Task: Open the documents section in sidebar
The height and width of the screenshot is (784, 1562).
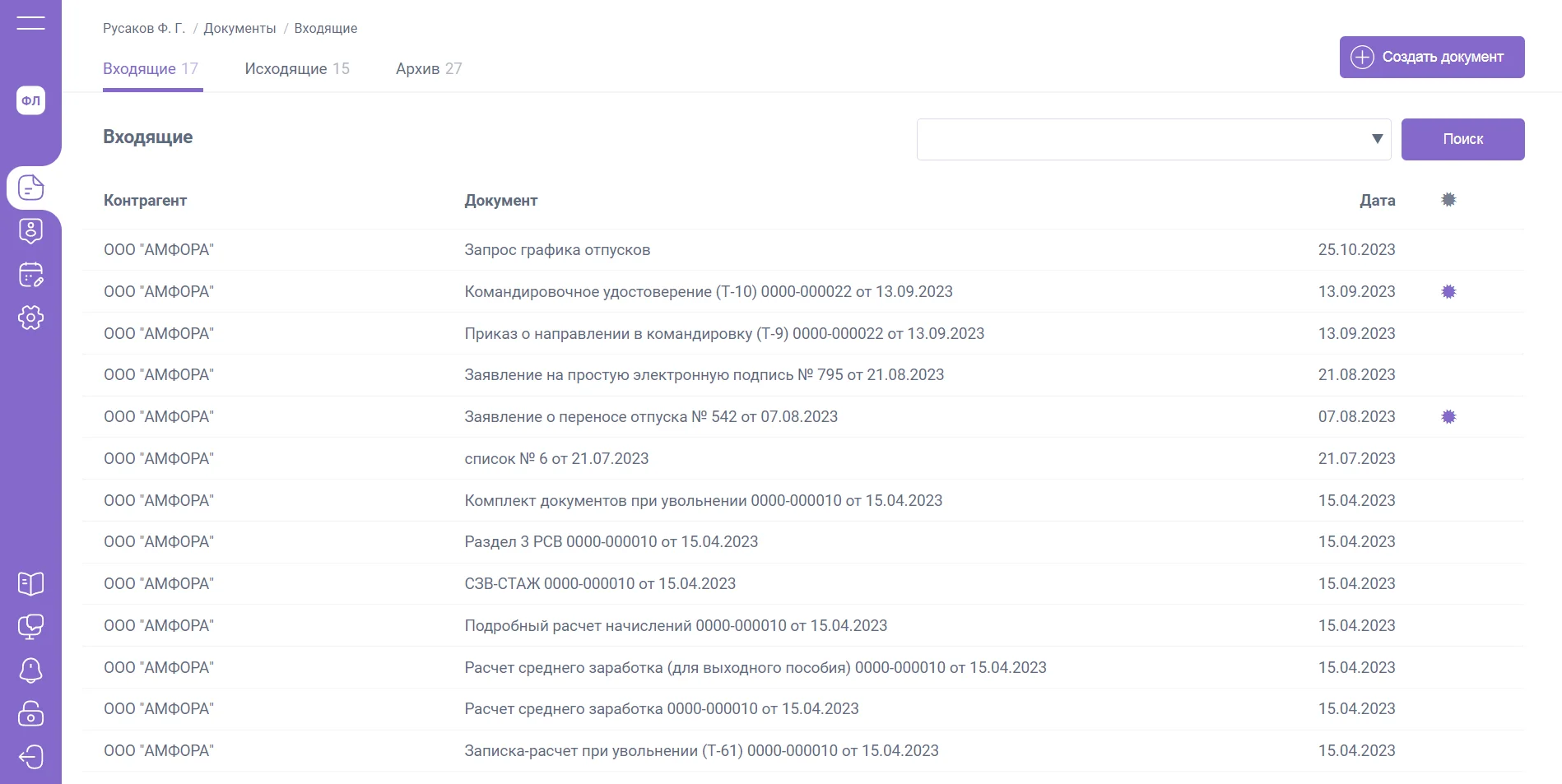Action: [30, 188]
